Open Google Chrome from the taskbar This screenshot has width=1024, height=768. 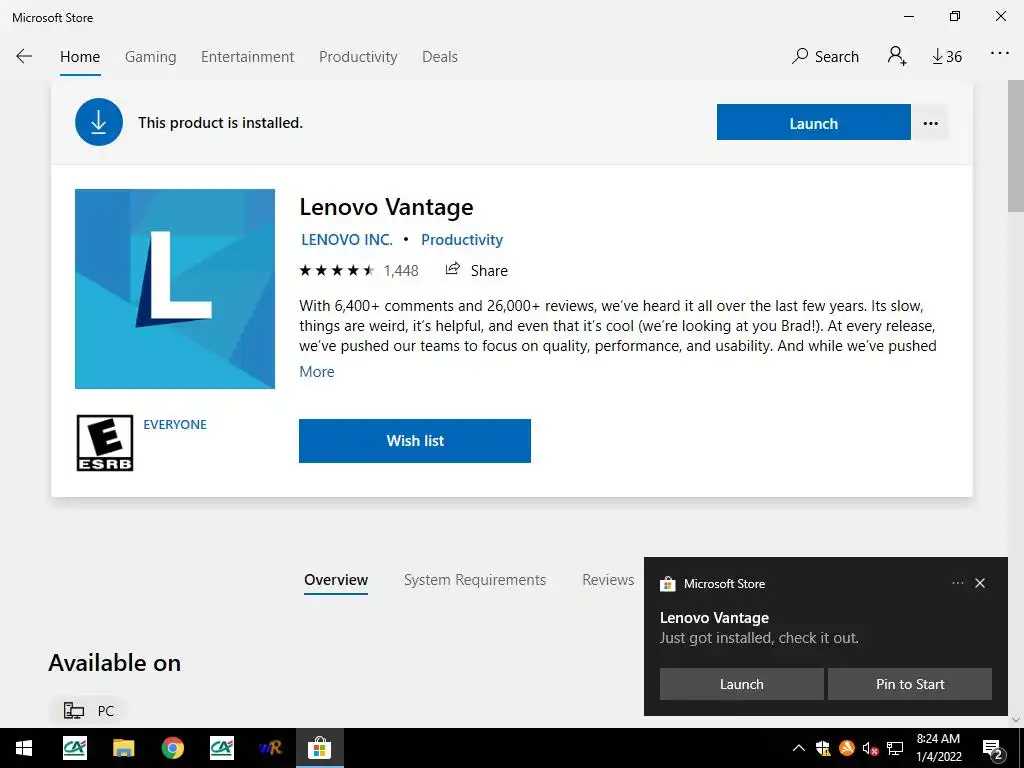point(172,748)
